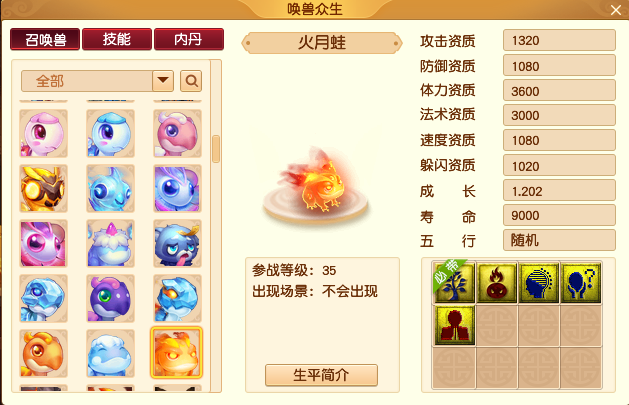Open the 生平简介 biography button
629x405 pixels.
tap(321, 375)
